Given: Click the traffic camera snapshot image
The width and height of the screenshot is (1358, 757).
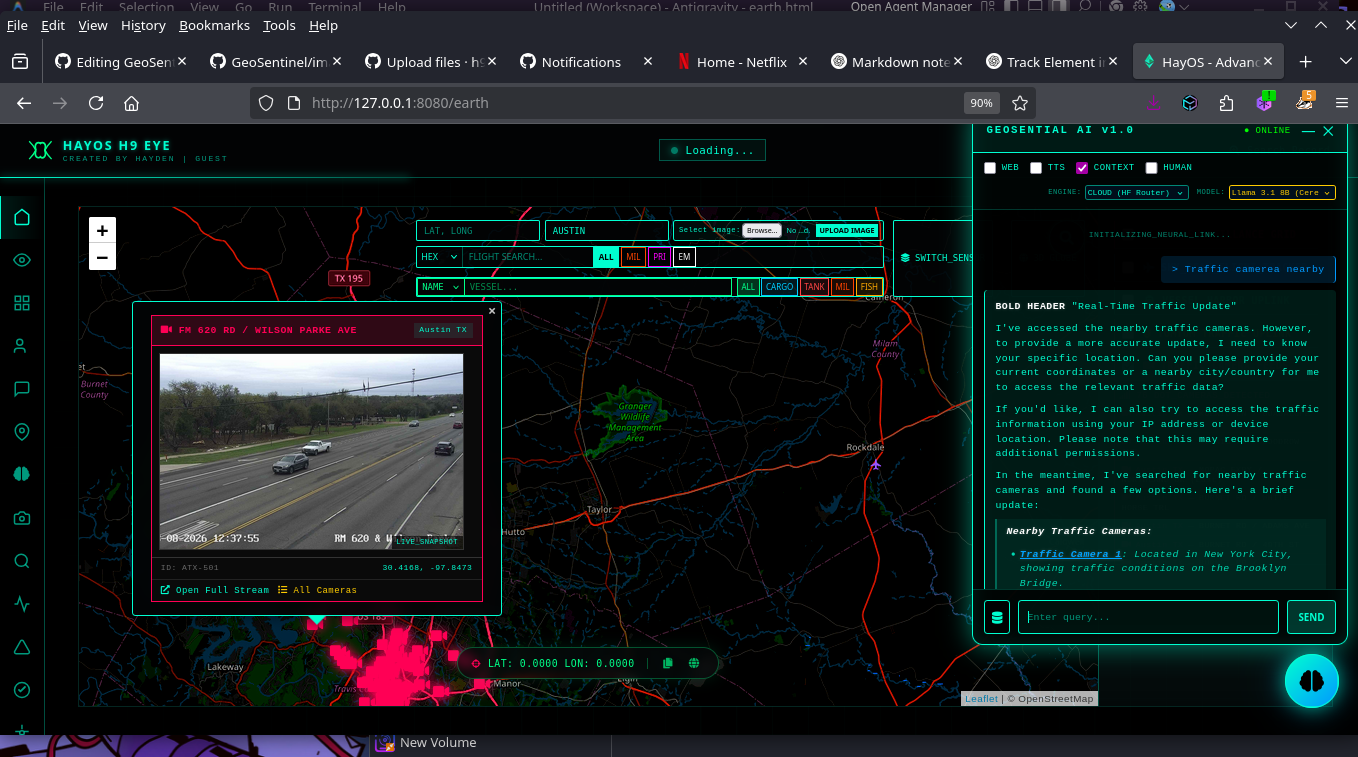Looking at the screenshot, I should (x=312, y=451).
